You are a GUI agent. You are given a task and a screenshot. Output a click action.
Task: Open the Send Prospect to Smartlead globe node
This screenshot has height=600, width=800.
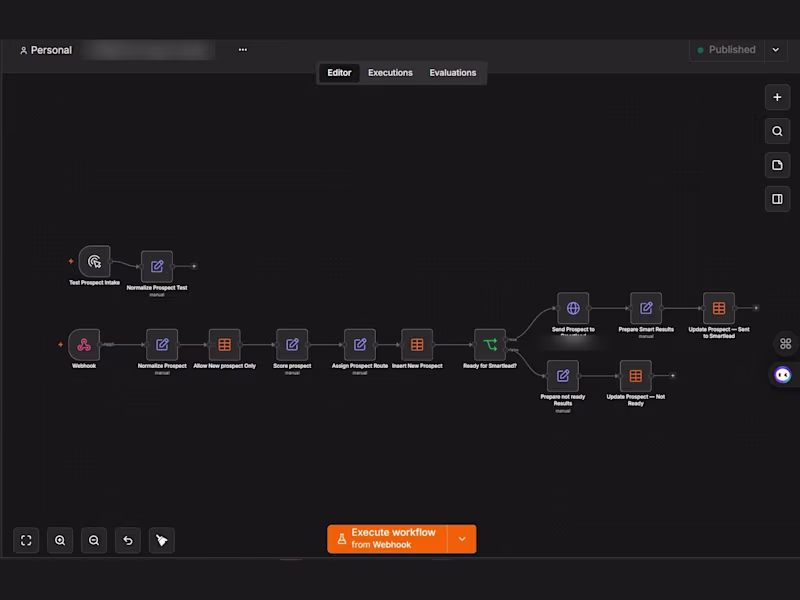(573, 308)
